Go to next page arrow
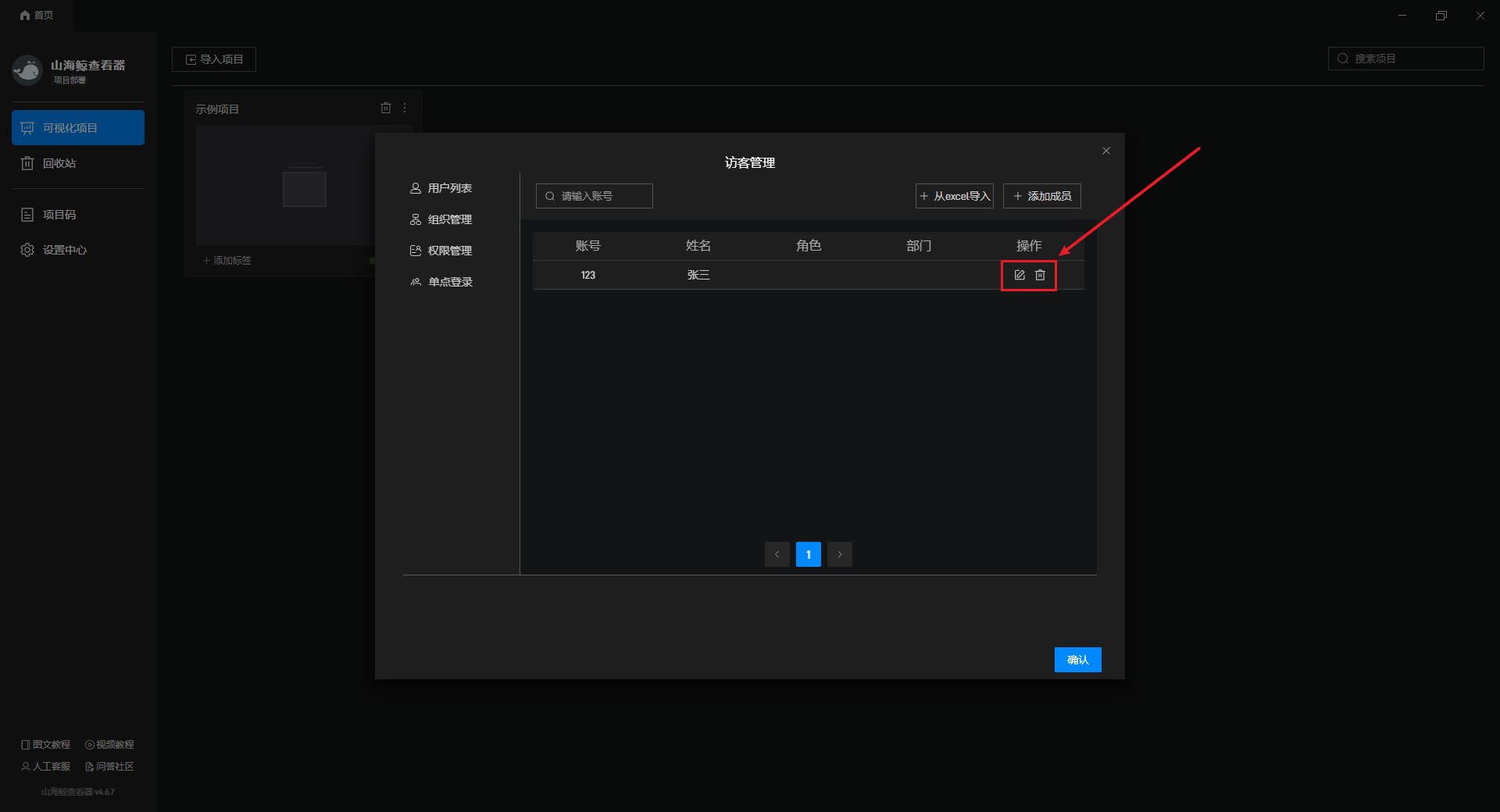The height and width of the screenshot is (812, 1500). click(x=840, y=554)
